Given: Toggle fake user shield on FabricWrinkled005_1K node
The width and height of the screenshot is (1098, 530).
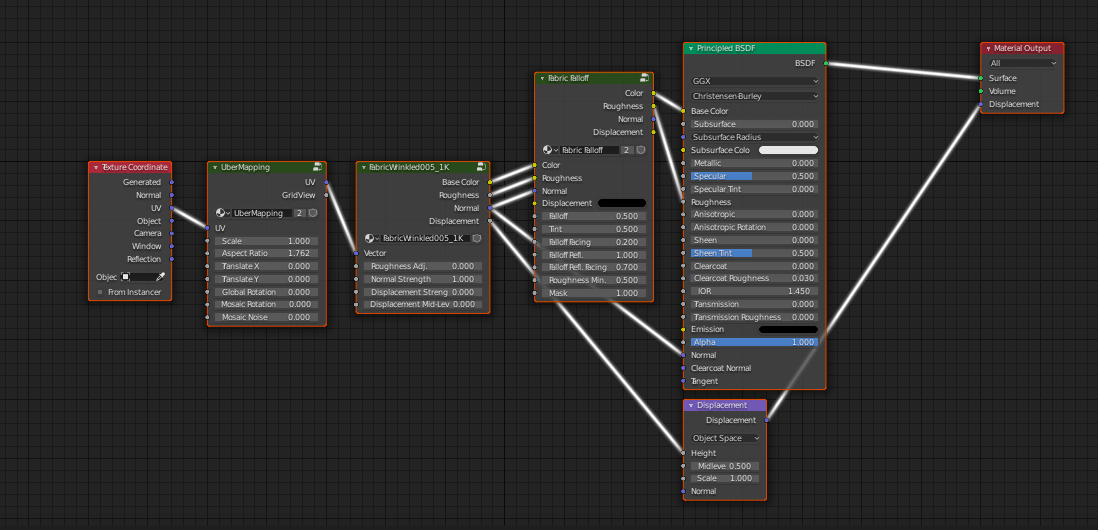Looking at the screenshot, I should 477,238.
